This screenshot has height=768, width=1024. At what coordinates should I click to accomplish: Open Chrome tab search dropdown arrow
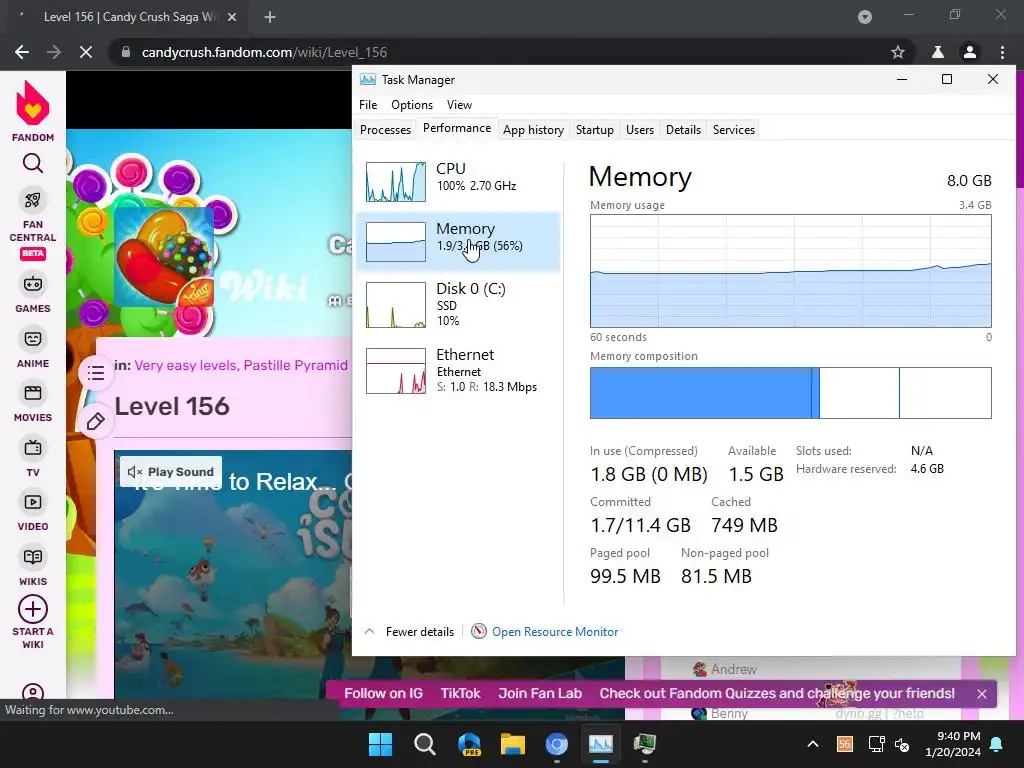pyautogui.click(x=865, y=17)
